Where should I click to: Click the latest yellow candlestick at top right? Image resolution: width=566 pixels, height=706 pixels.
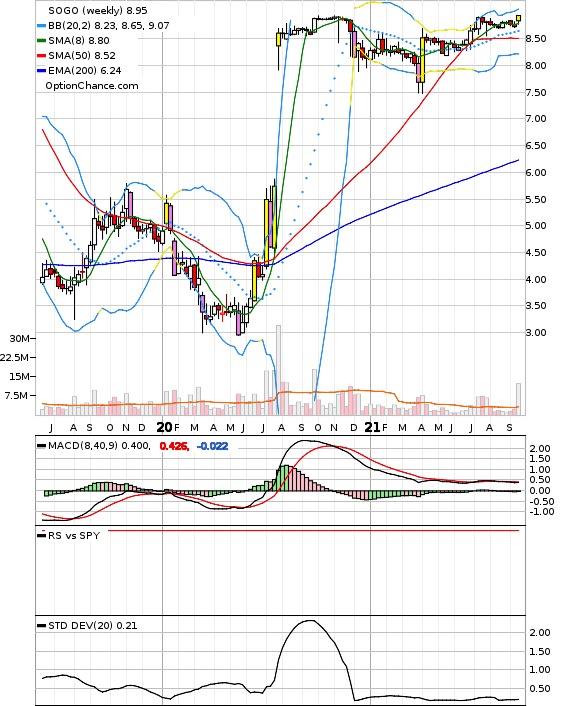519,18
